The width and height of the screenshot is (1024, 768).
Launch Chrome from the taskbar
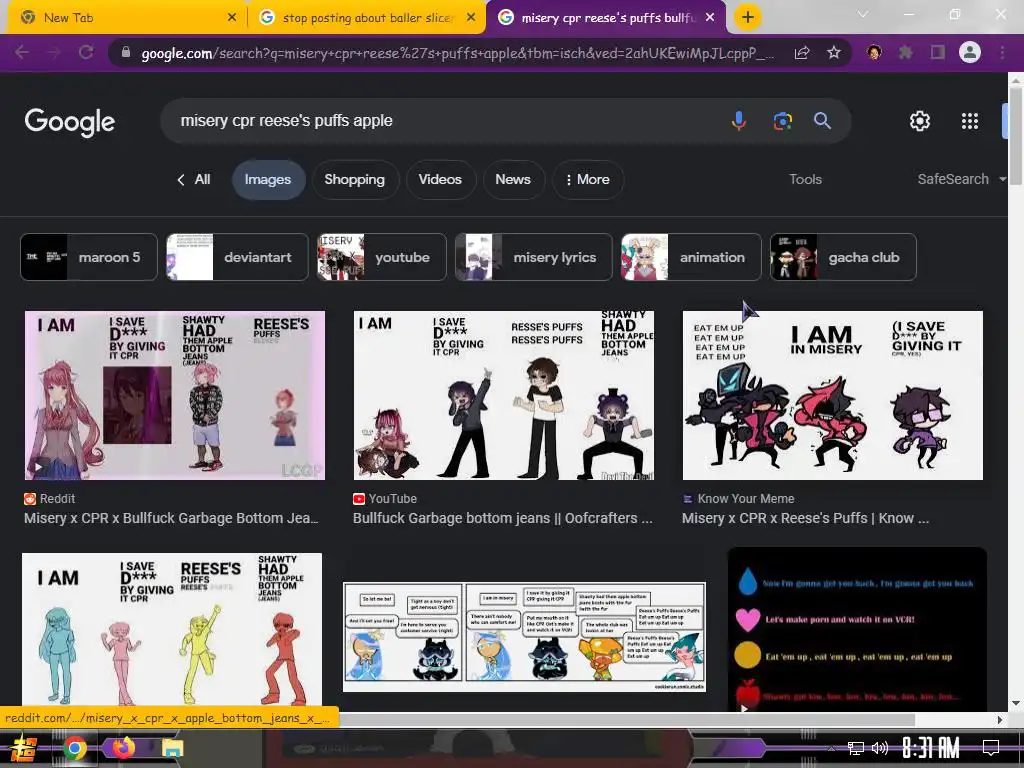point(74,748)
